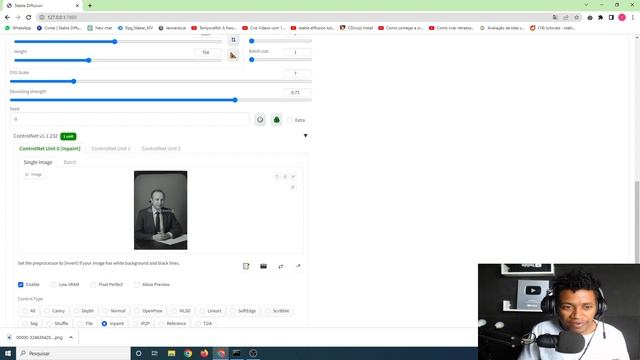Select the Canny control type
The width and height of the screenshot is (640, 360).
(55, 311)
